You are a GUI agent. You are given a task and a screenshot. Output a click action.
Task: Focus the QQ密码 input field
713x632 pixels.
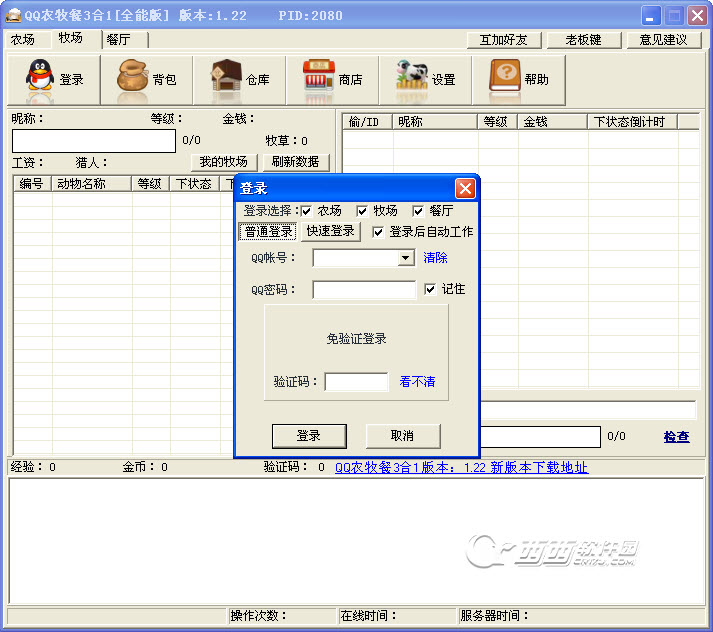pos(364,290)
